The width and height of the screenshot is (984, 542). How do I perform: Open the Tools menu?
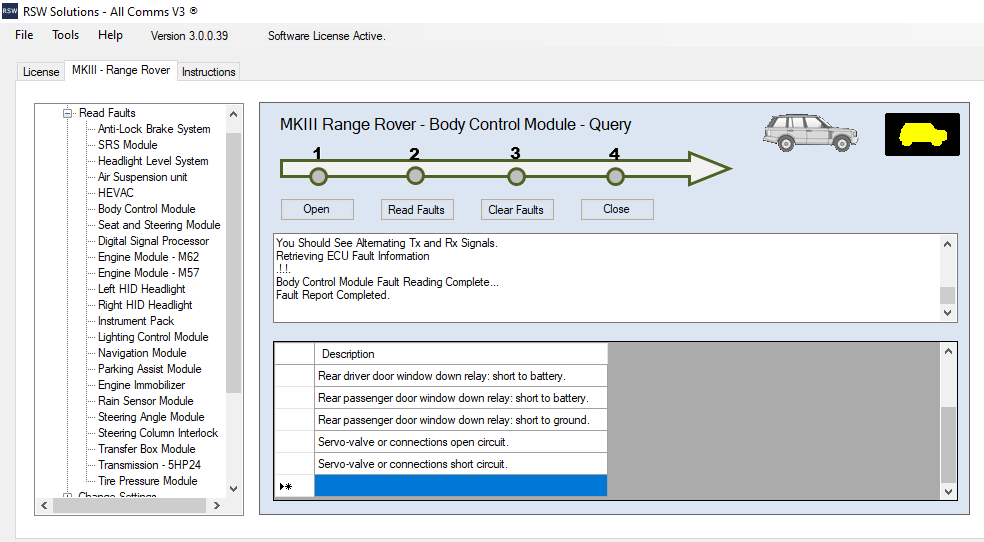(x=65, y=35)
